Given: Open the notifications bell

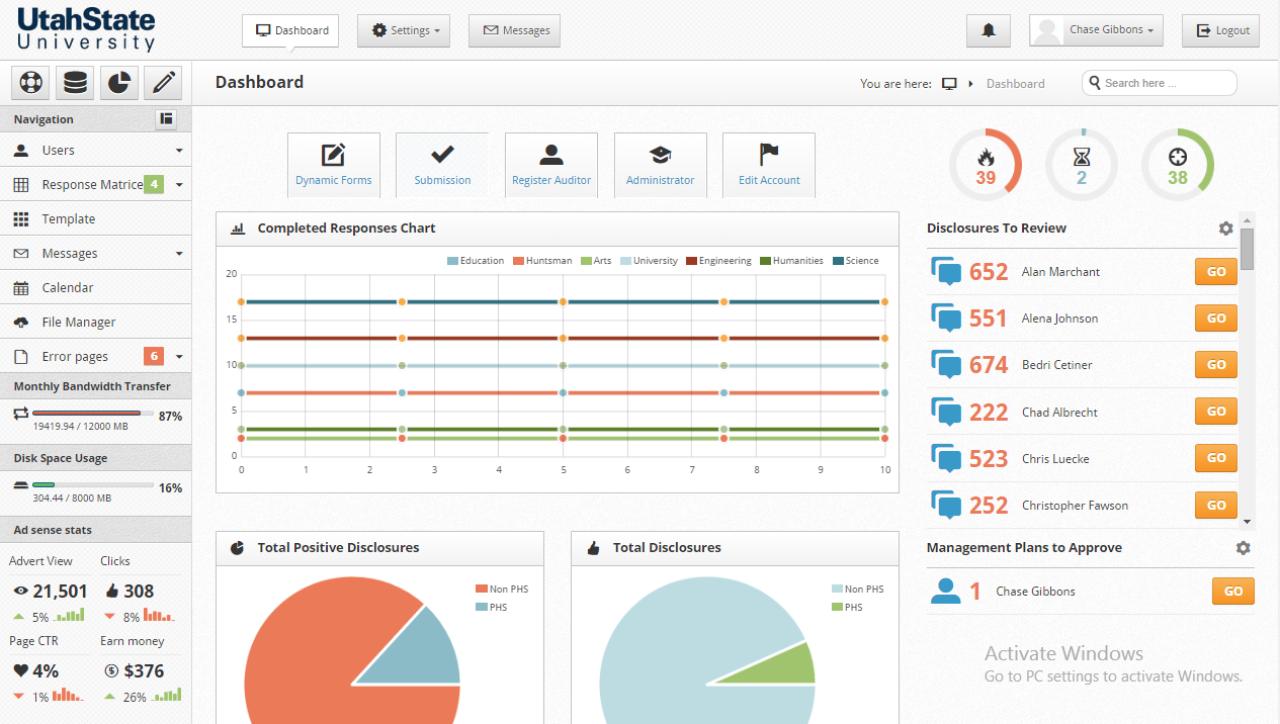Looking at the screenshot, I should point(988,30).
